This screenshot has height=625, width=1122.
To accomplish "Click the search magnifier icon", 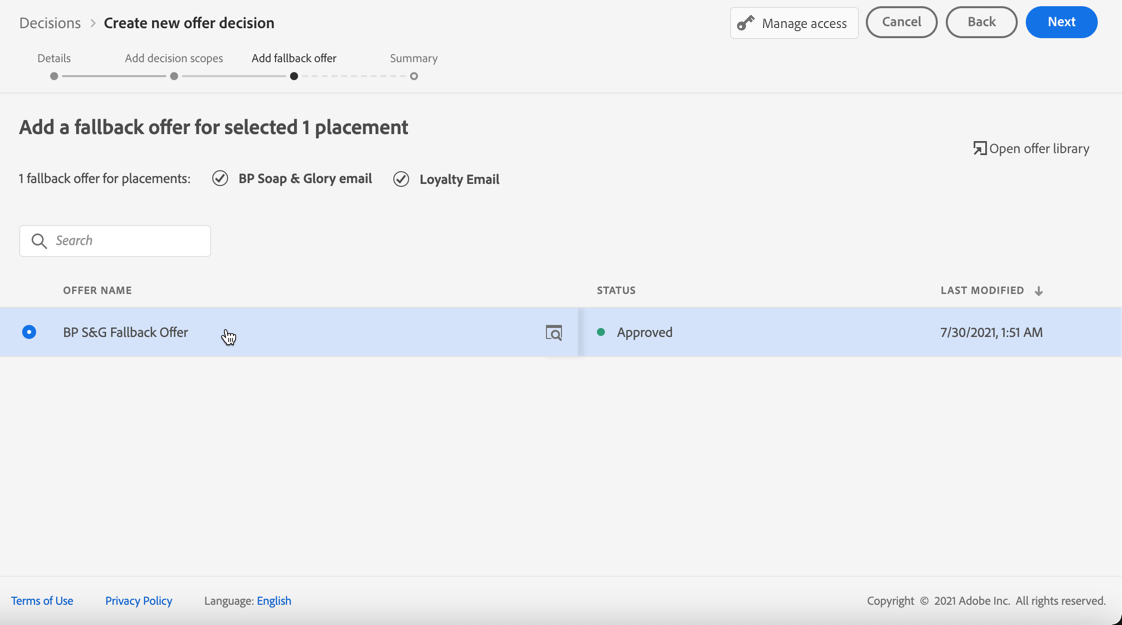I will 39,241.
